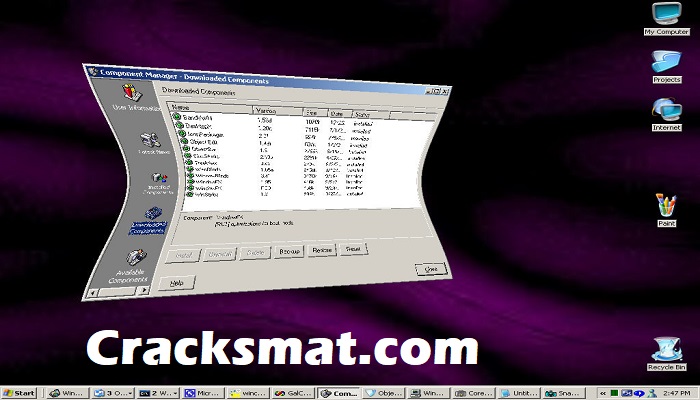
Task: Click the Backup button
Action: 289,252
